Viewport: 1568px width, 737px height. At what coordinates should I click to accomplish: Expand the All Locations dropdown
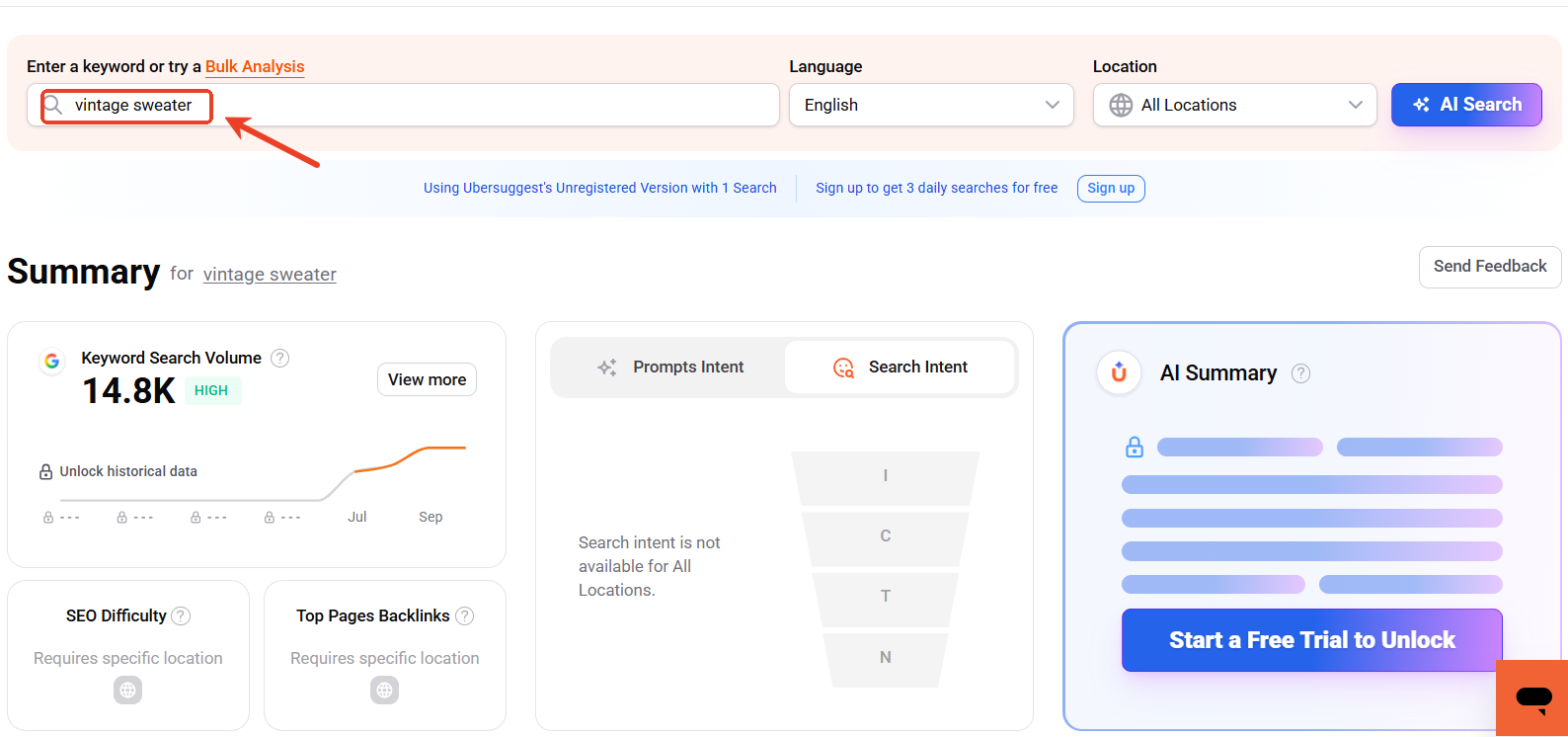coord(1234,105)
